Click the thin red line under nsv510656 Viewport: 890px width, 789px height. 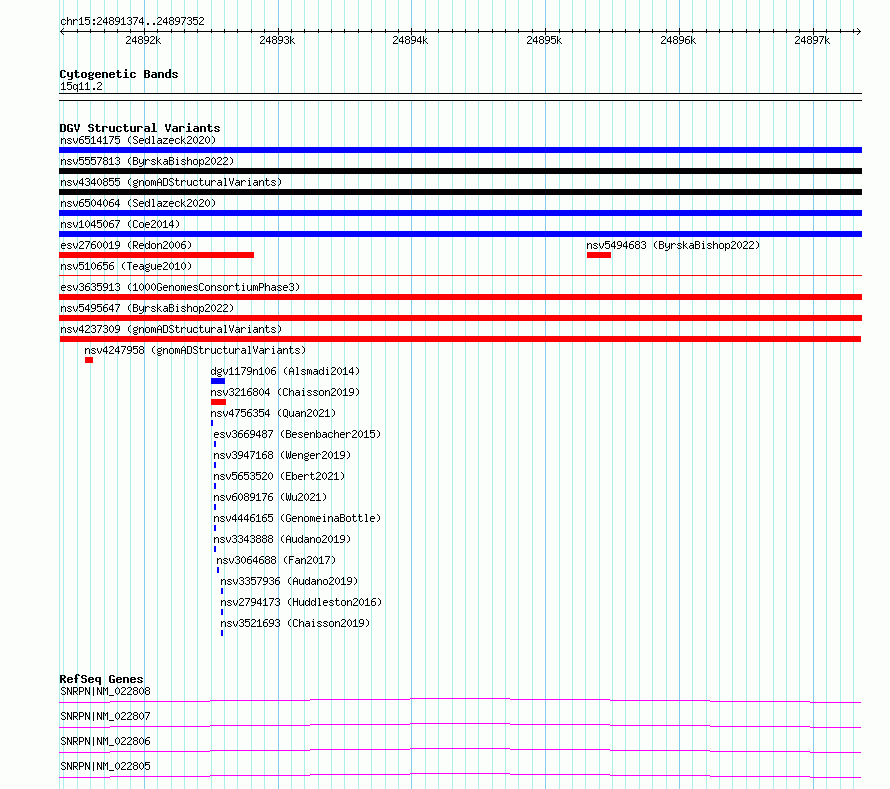click(x=460, y=276)
